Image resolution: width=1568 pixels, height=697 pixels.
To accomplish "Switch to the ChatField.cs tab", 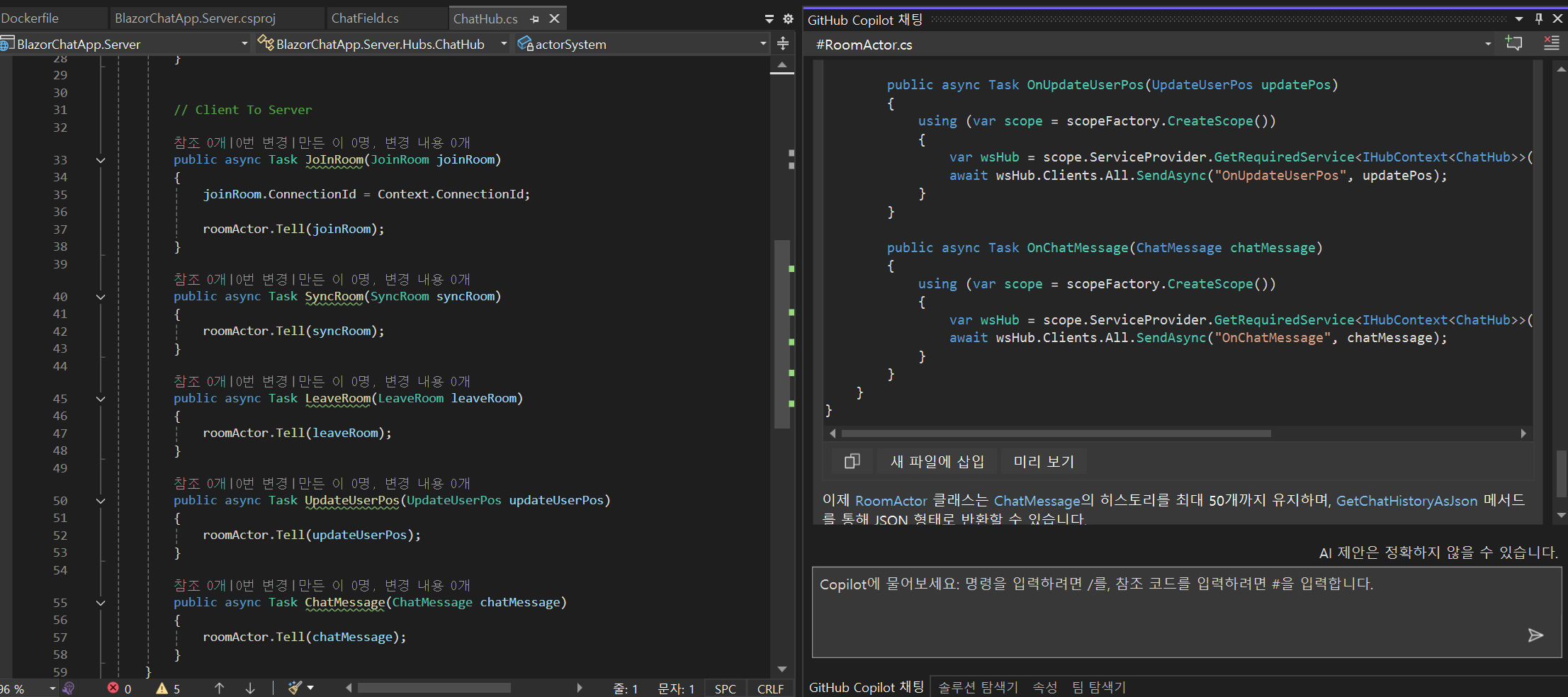I will [x=365, y=18].
